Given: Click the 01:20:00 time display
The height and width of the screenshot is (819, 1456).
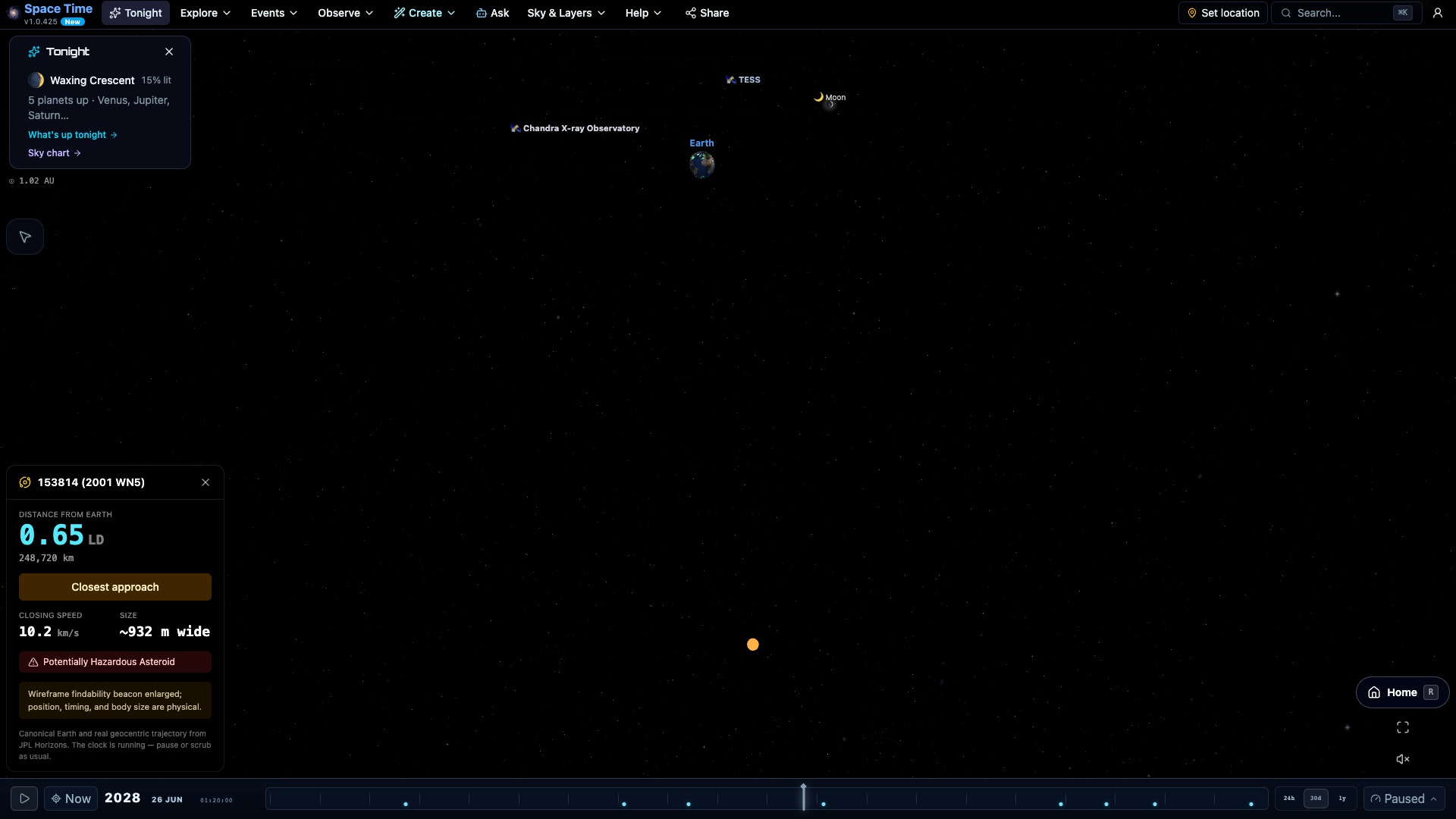Looking at the screenshot, I should click(216, 800).
